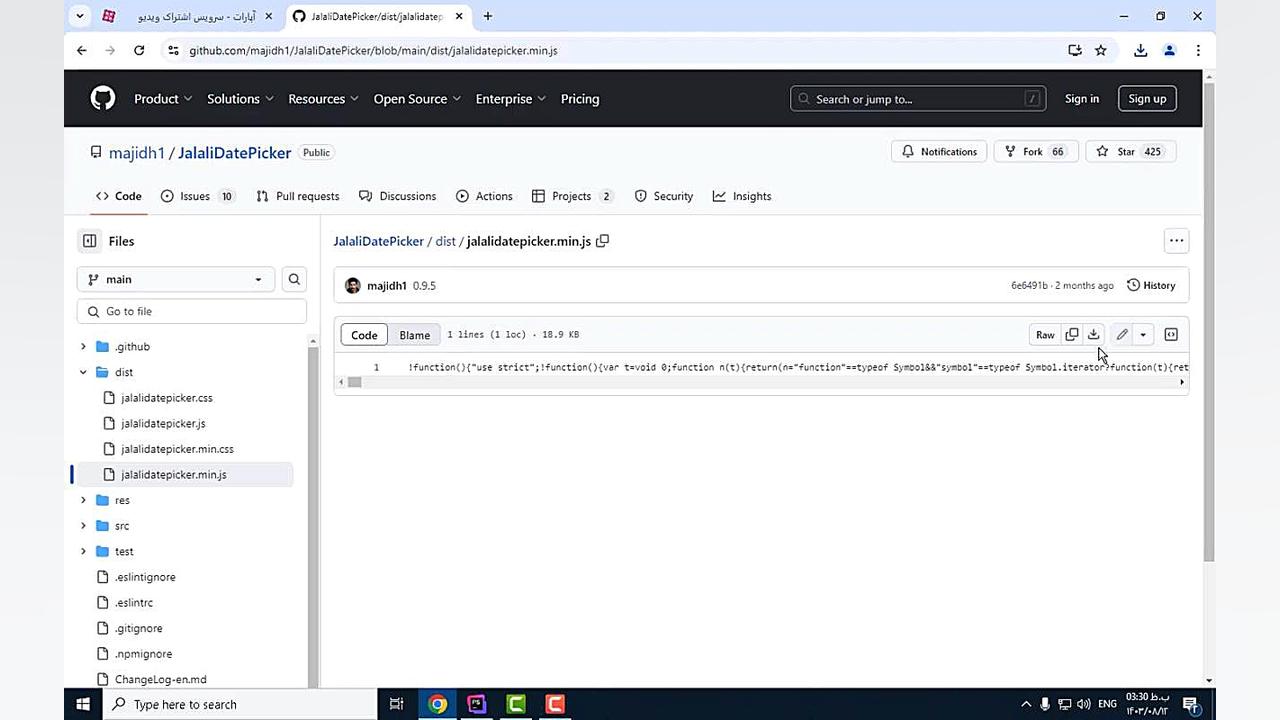Open the Raw file view

(1045, 335)
